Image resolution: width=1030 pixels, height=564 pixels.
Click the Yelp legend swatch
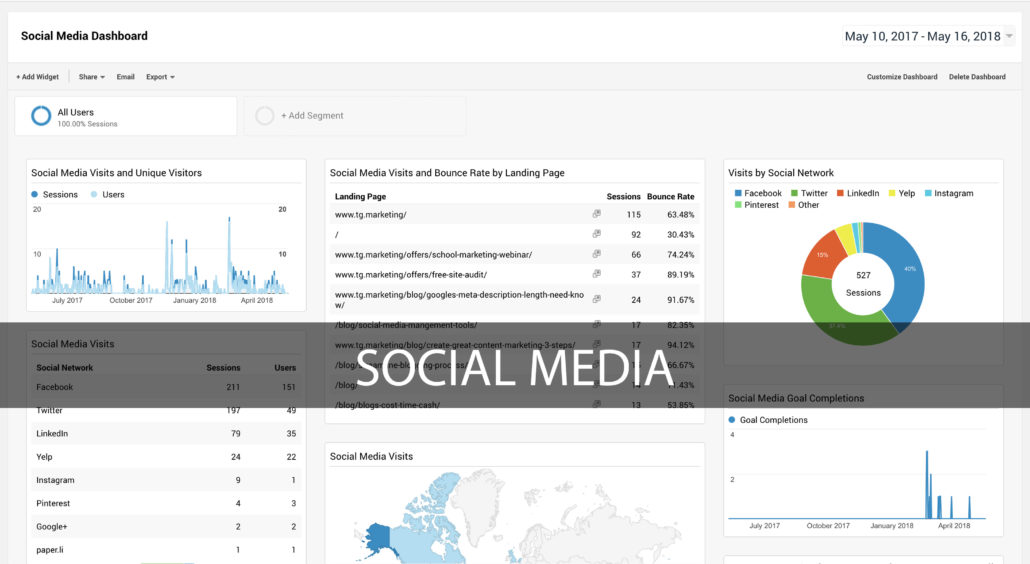(892, 193)
